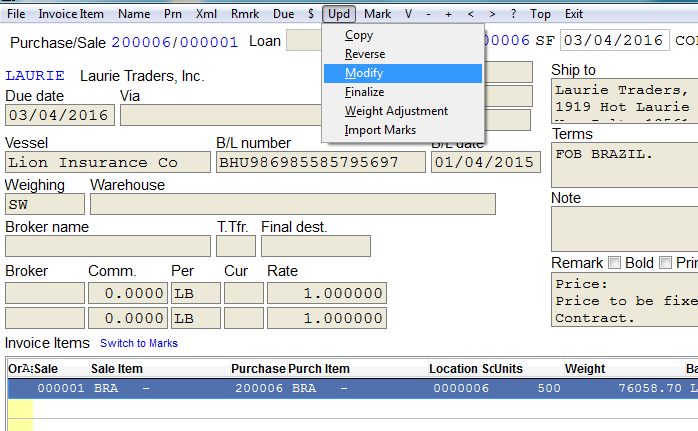Go to next record with > item
The image size is (698, 431).
(492, 14)
